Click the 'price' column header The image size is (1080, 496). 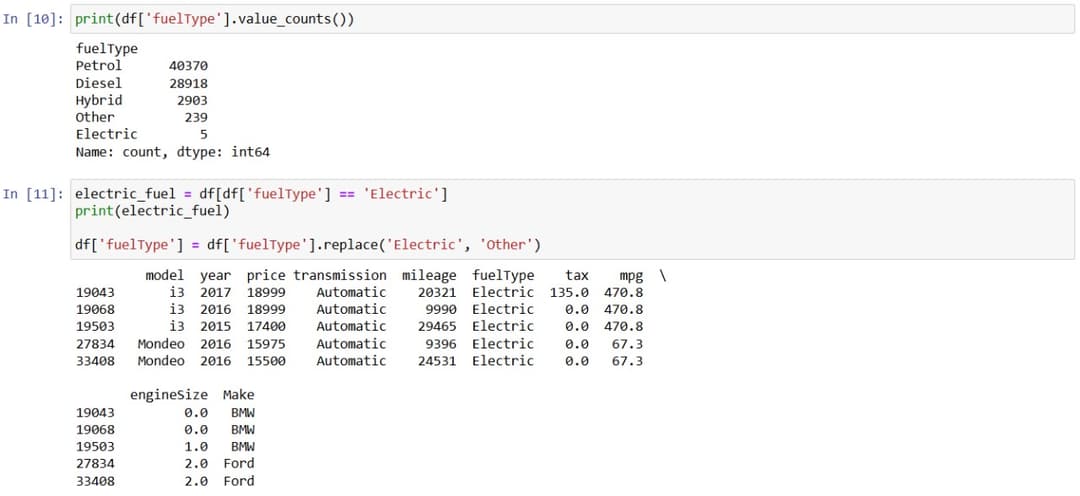(x=266, y=276)
